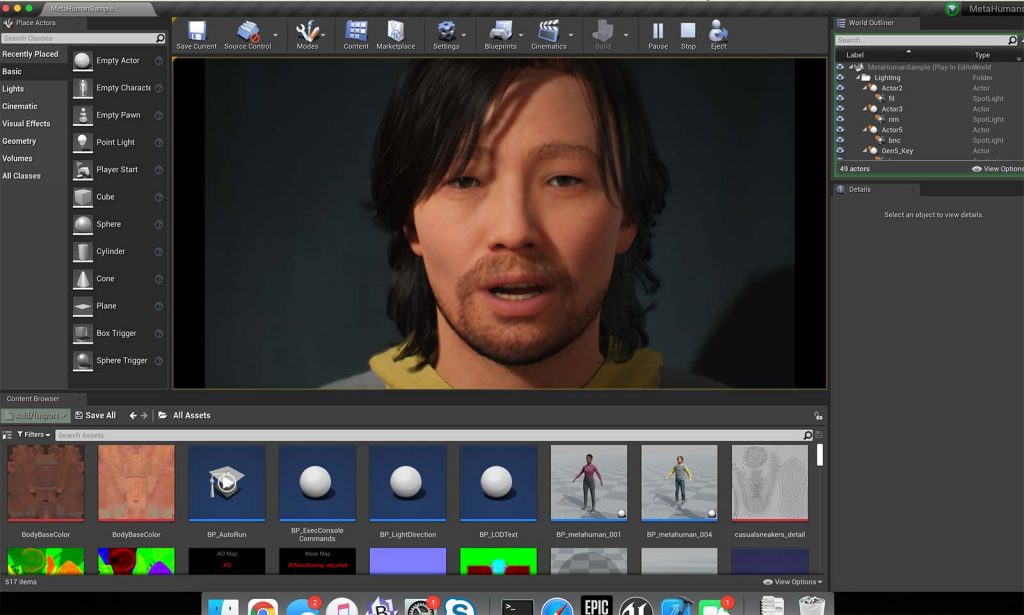Click the Cinematics icon
Viewport: 1024px width, 615px height.
547,31
